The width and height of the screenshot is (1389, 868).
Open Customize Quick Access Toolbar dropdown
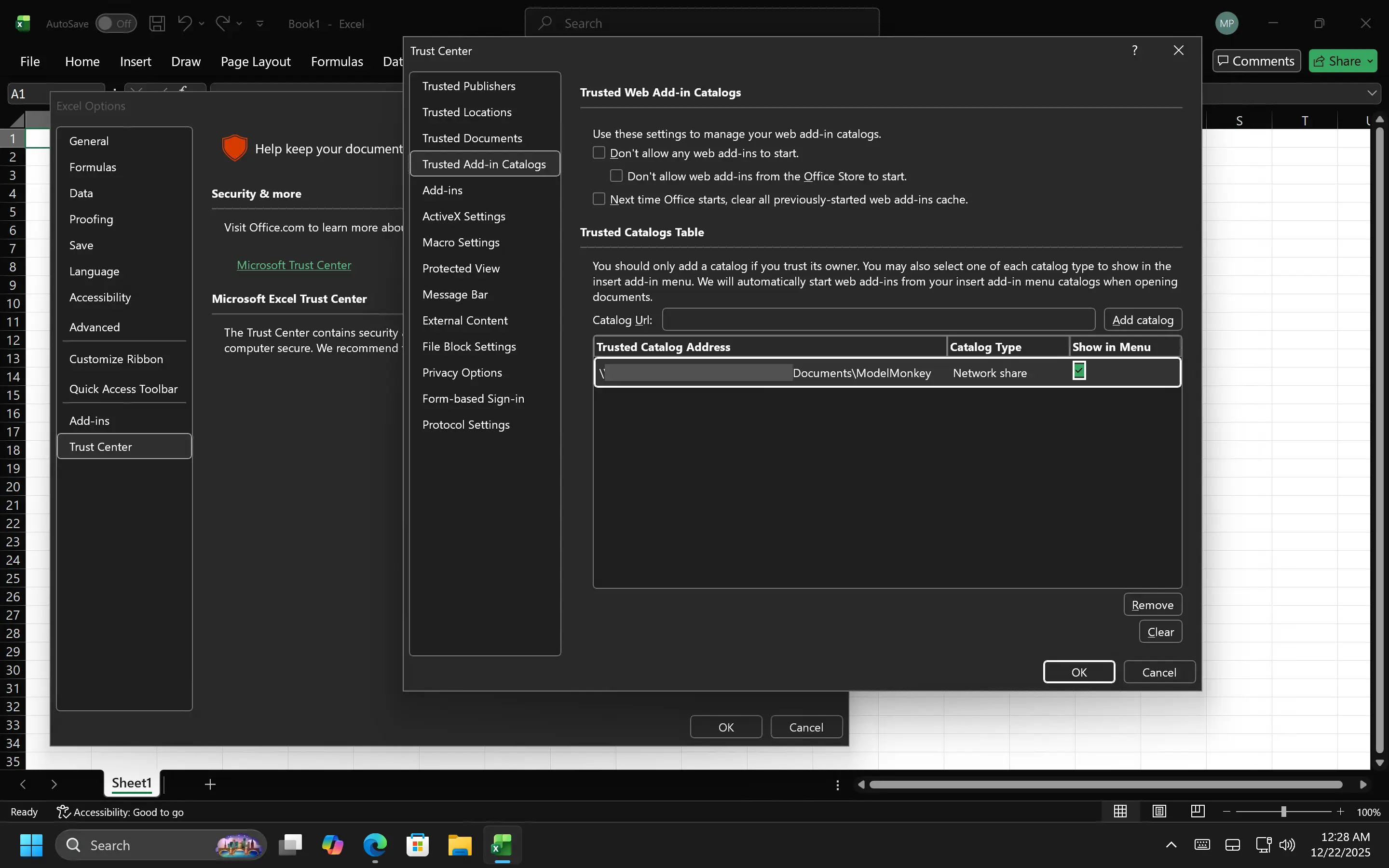(x=260, y=24)
